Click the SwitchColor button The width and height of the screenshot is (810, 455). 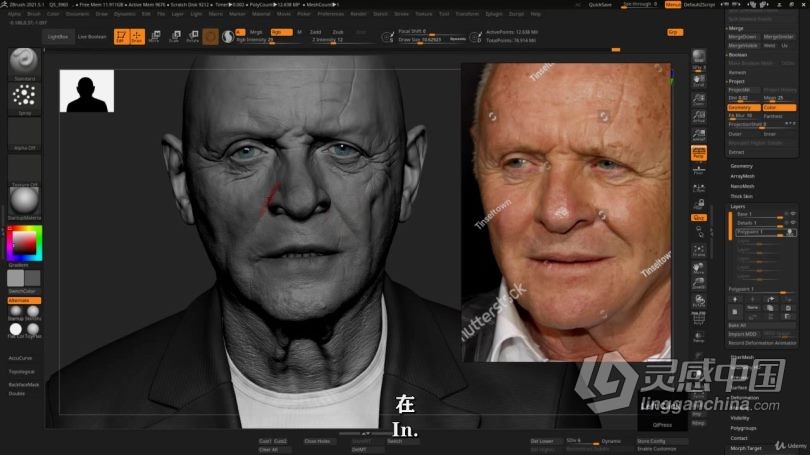pos(22,291)
